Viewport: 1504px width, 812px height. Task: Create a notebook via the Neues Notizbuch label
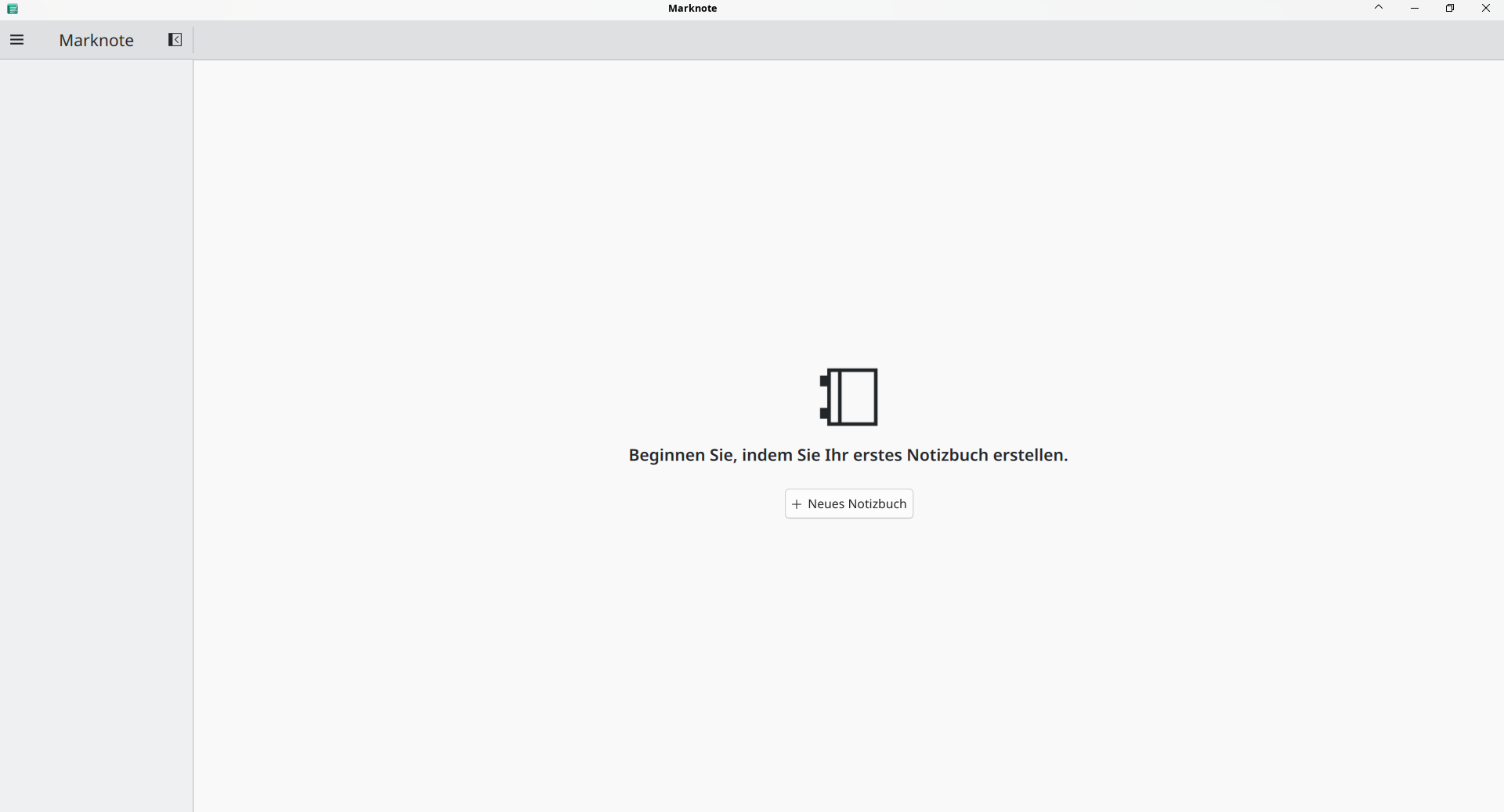pyautogui.click(x=856, y=504)
